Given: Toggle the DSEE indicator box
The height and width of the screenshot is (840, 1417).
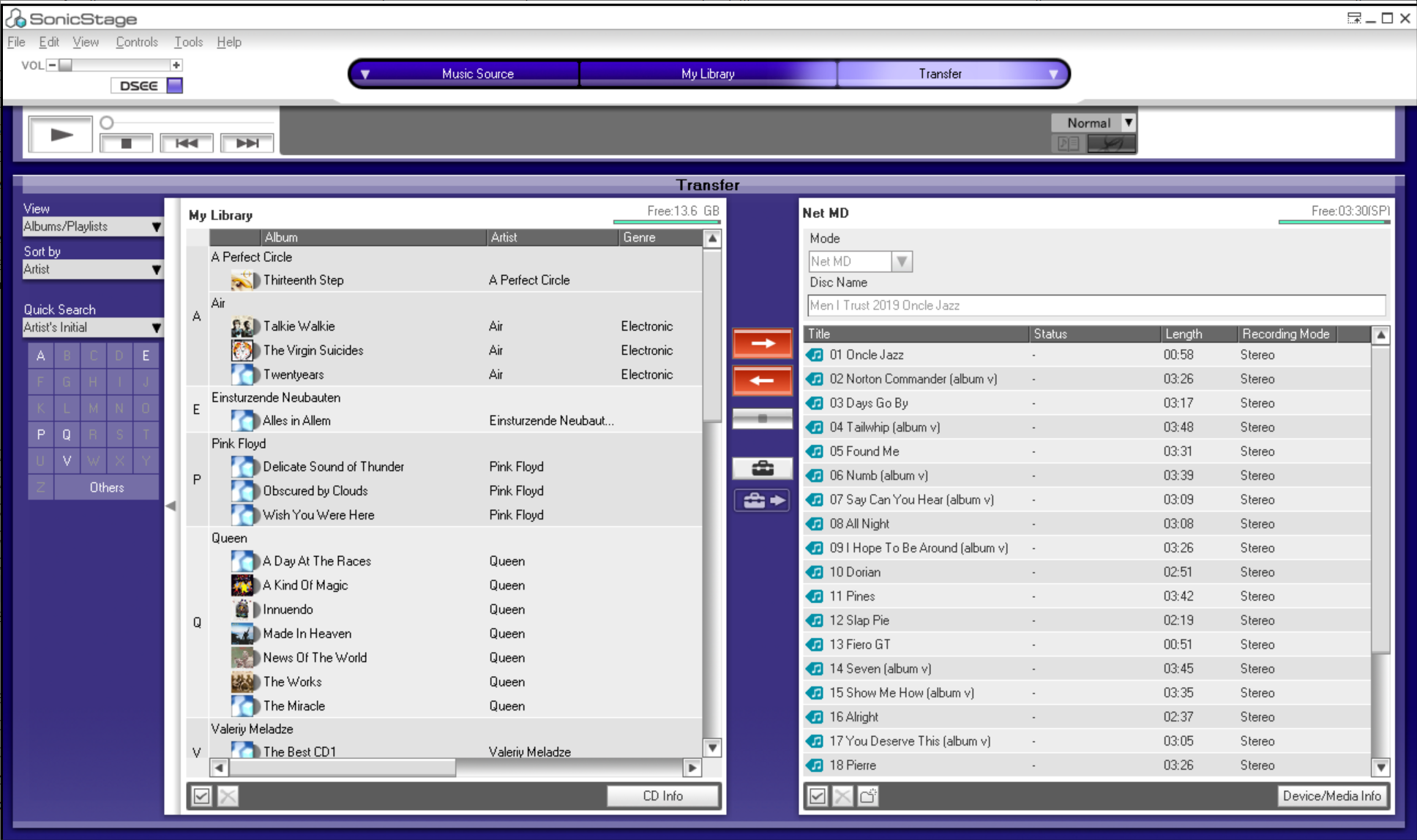Looking at the screenshot, I should (174, 86).
